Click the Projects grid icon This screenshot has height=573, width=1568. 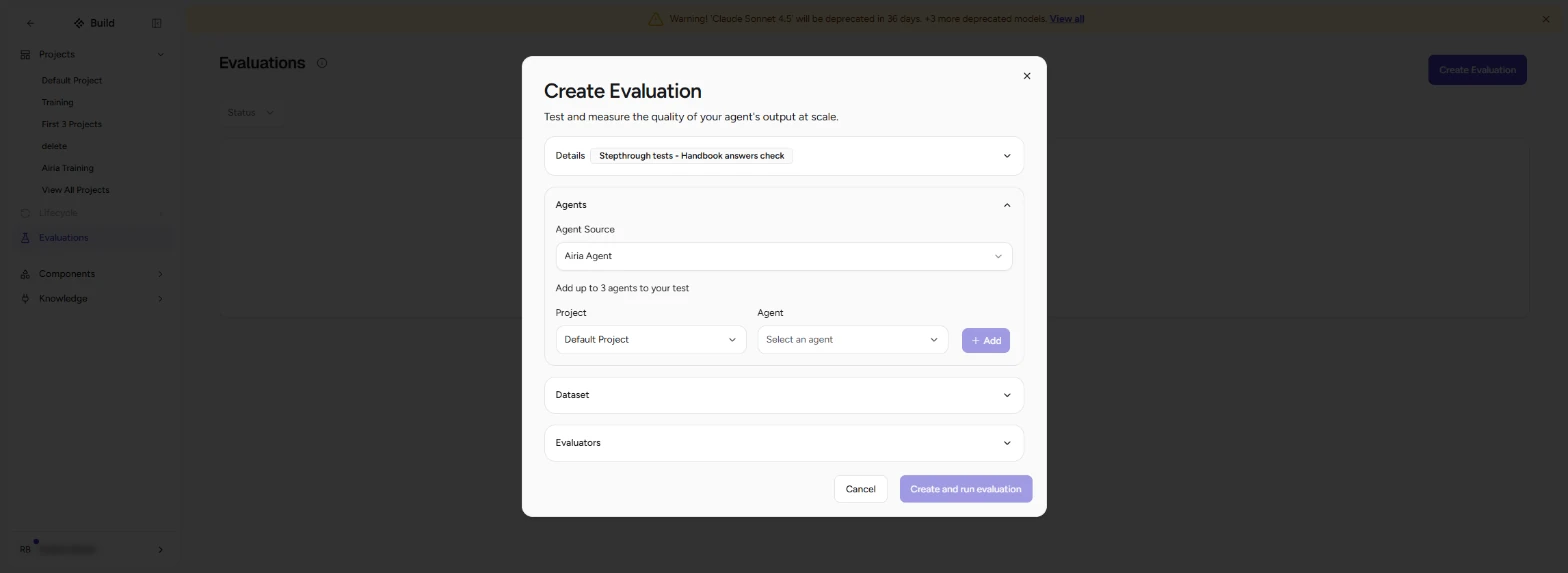25,55
